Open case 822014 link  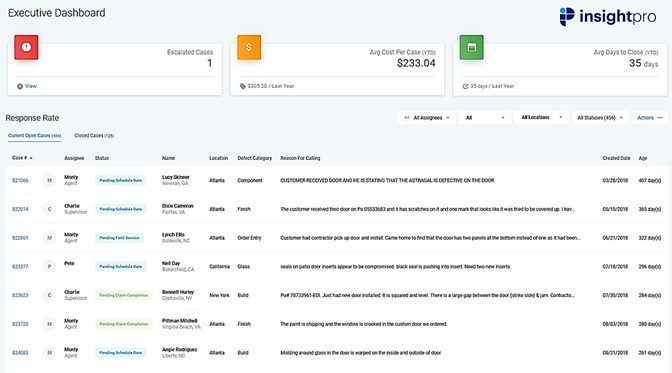coord(20,209)
